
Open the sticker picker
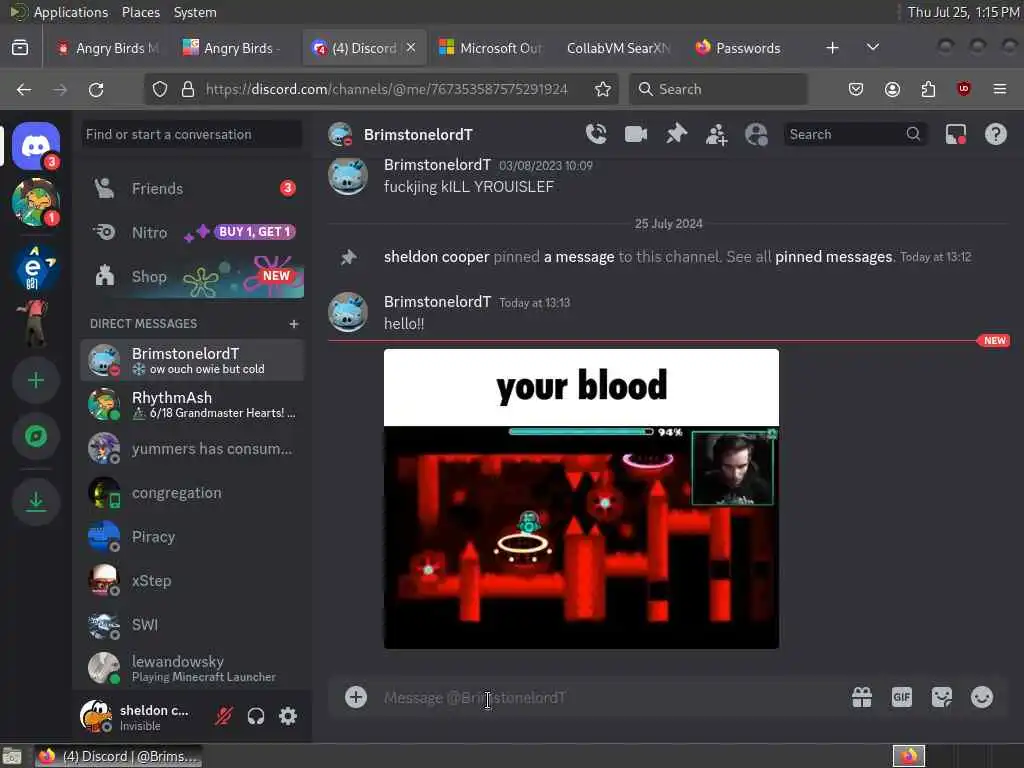[942, 697]
